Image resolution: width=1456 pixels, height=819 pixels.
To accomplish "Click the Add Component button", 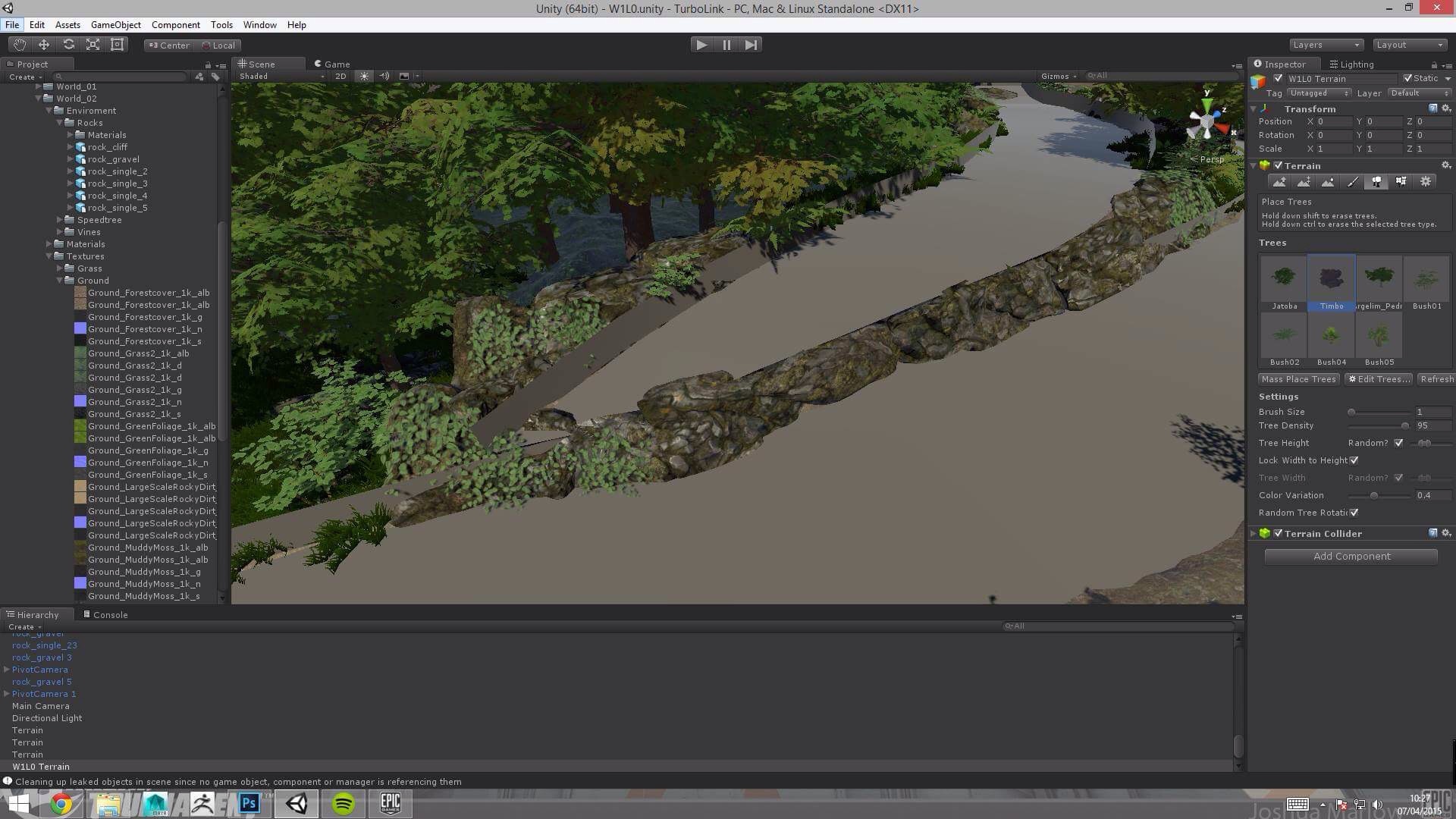I will 1352,556.
